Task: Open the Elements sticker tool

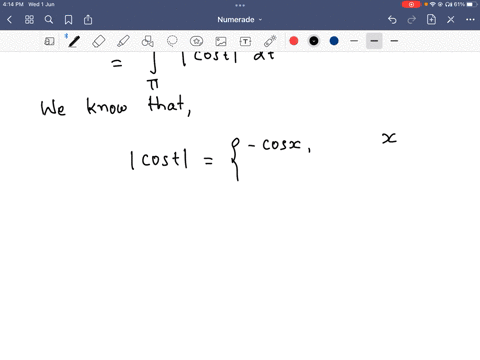Action: click(196, 41)
